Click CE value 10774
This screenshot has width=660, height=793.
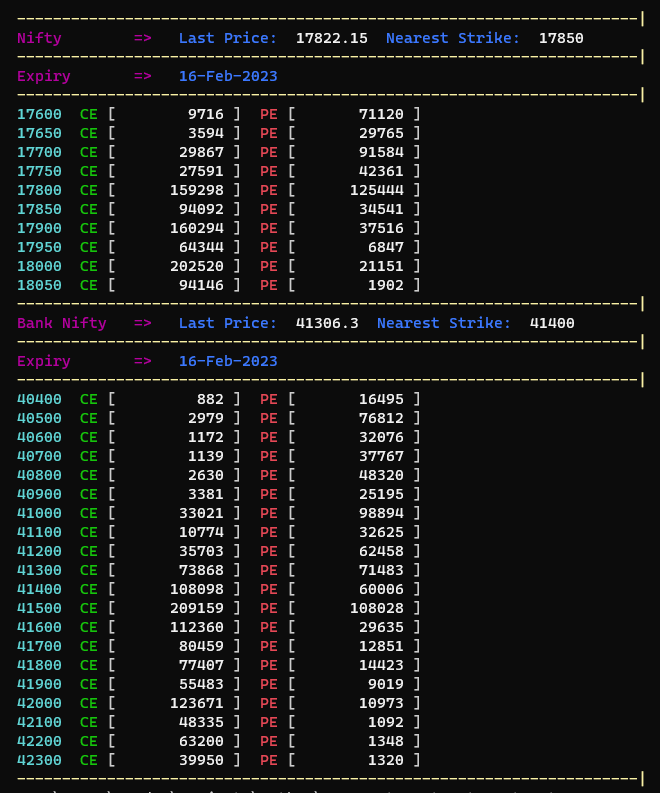(201, 533)
